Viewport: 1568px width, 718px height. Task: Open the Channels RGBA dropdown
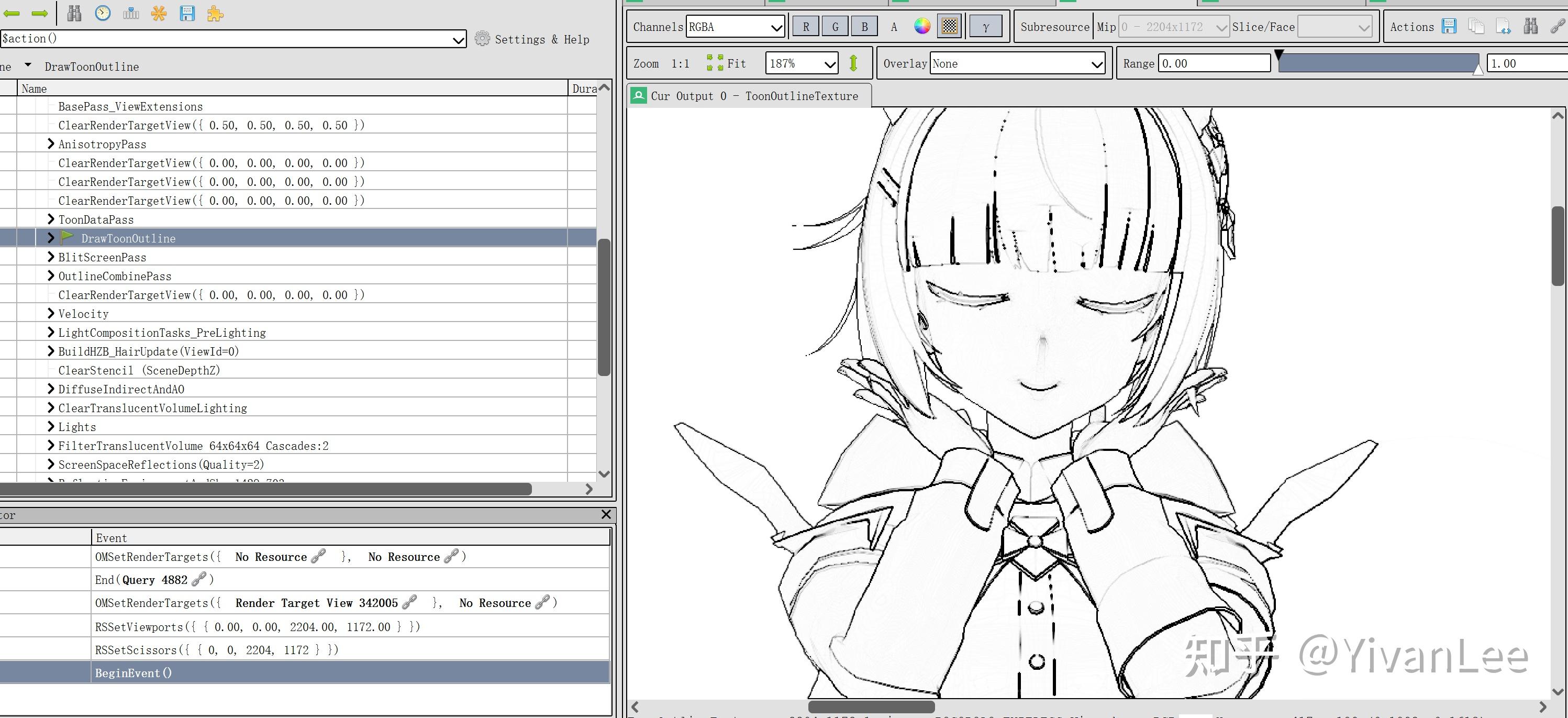[735, 27]
